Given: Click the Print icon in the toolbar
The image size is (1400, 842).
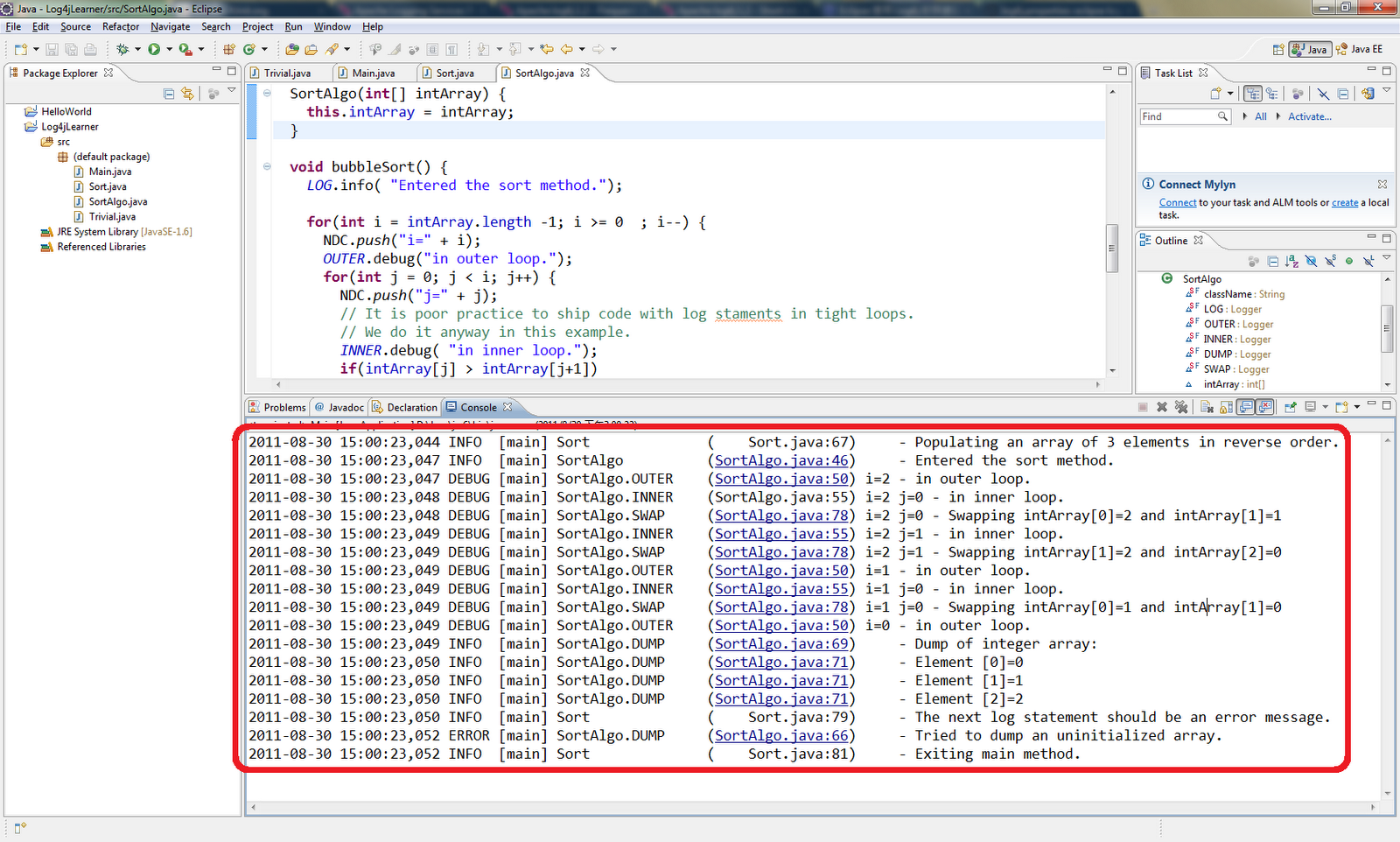Looking at the screenshot, I should 88,49.
